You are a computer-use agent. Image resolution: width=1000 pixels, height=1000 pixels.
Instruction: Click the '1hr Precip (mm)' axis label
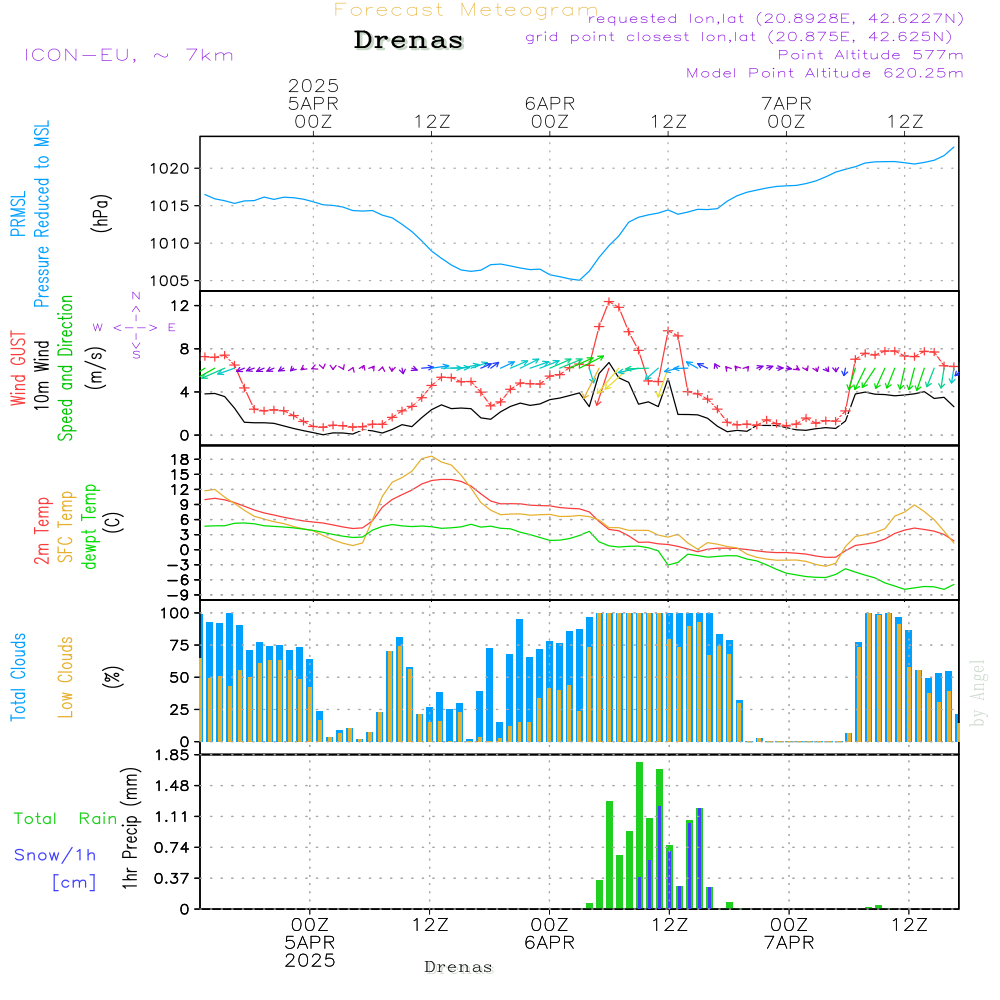(x=129, y=828)
